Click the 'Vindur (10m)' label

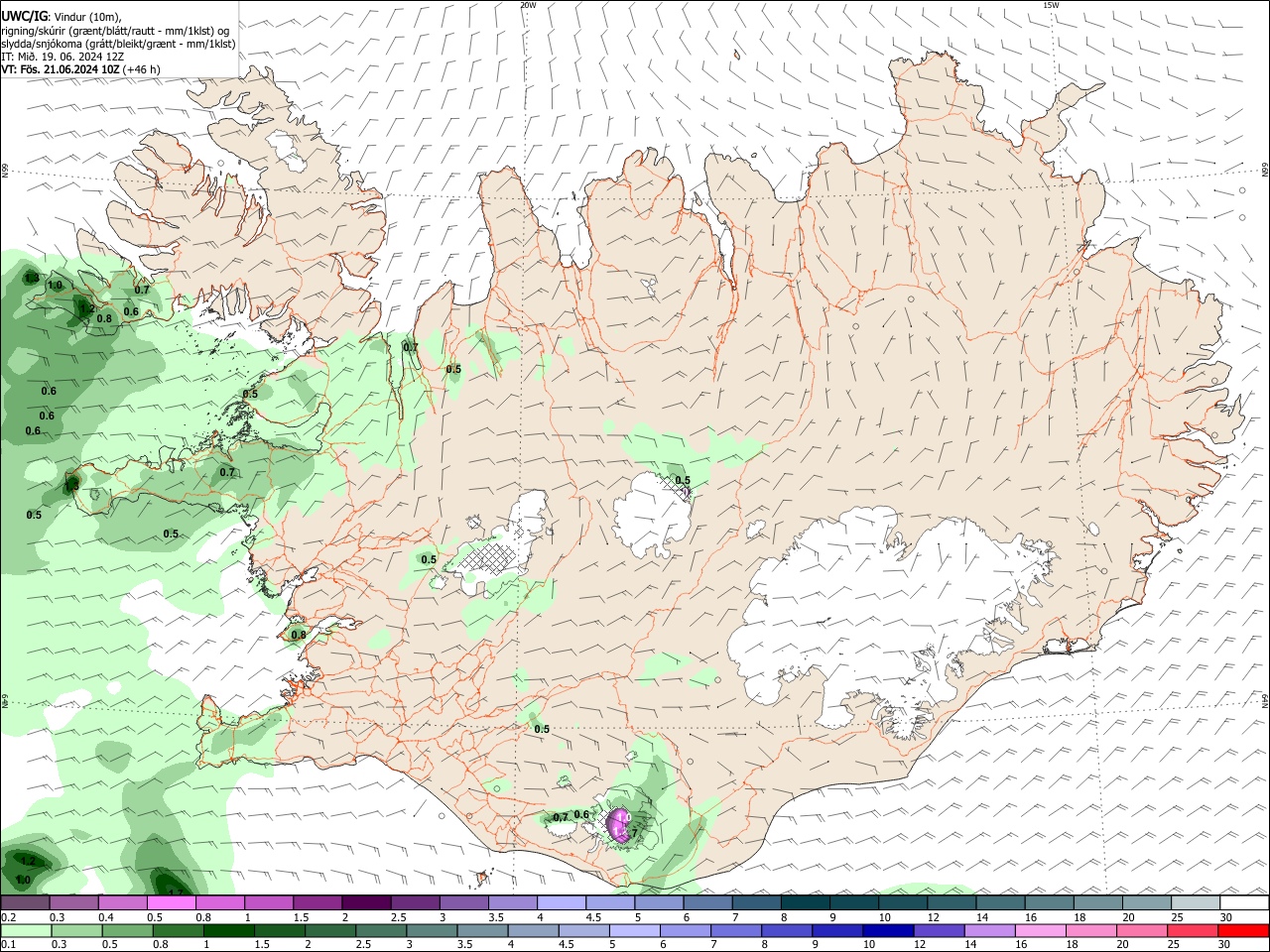[x=86, y=17]
